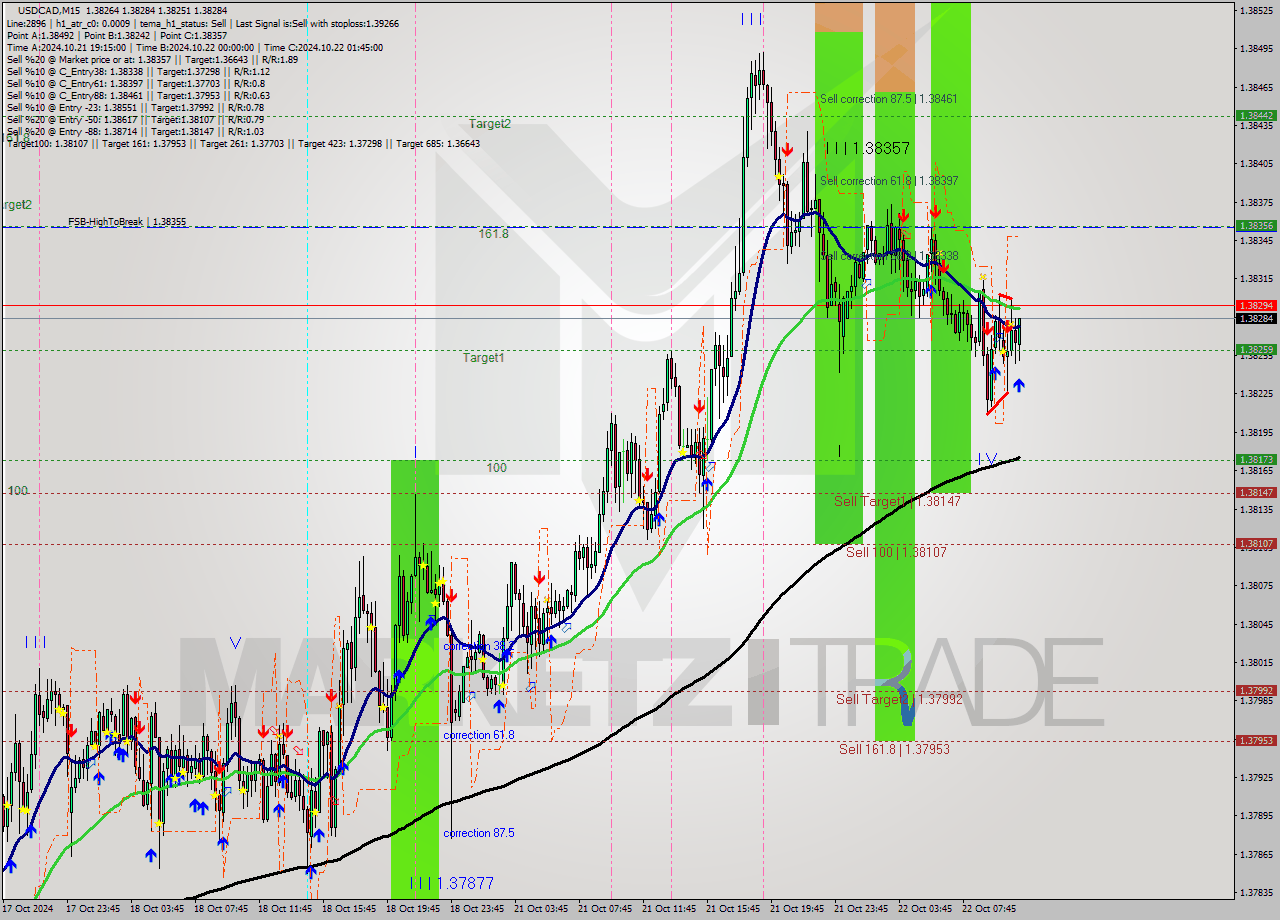Click red price tag 1.38294 on axis
Viewport: 1280px width, 920px height.
tap(1256, 305)
